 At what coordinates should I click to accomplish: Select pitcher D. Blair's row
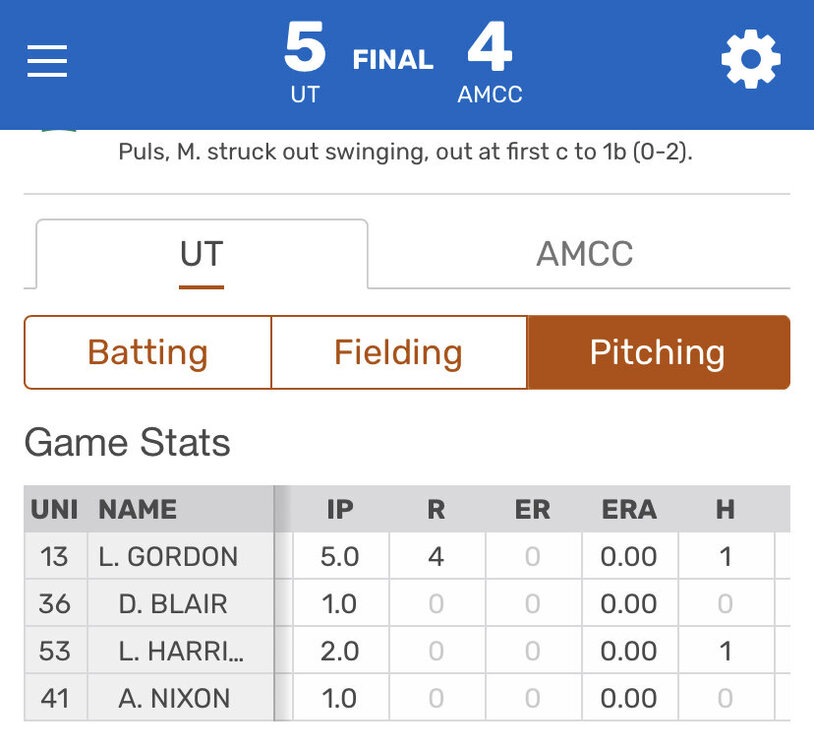[x=173, y=604]
